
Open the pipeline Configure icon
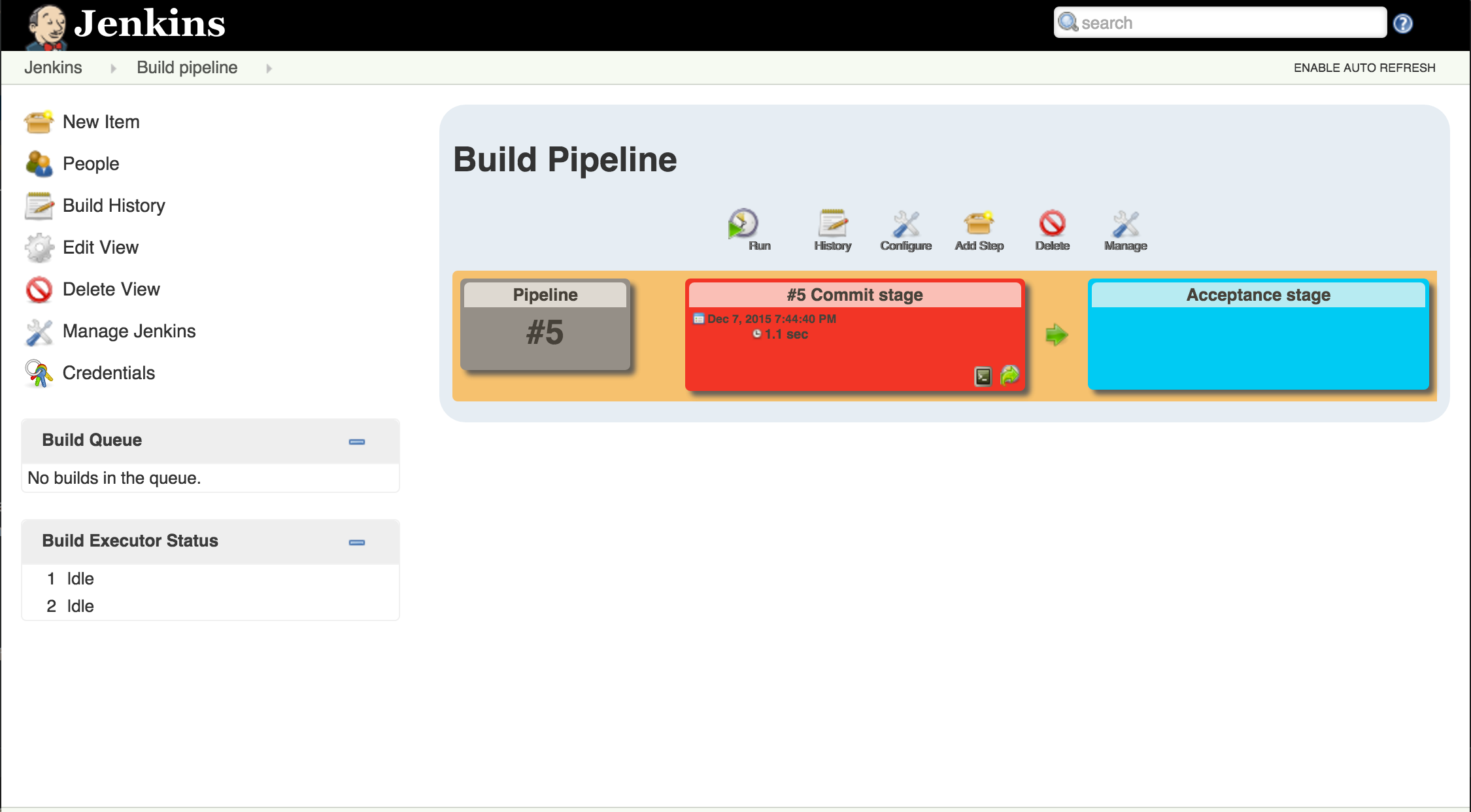click(x=906, y=224)
